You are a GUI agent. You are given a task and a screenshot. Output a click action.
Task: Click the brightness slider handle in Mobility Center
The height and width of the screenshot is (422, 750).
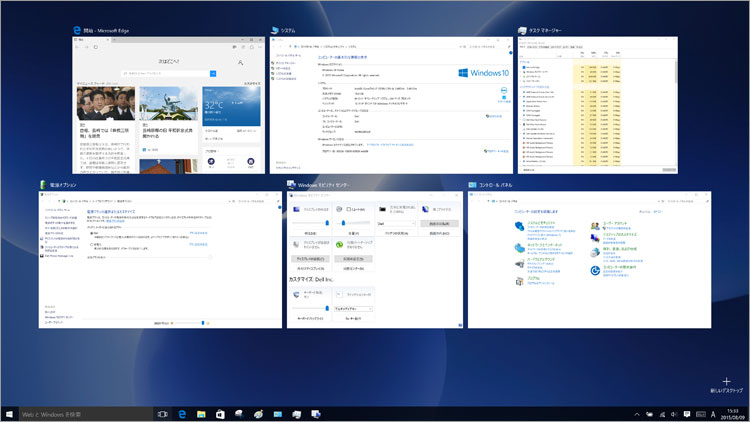(327, 222)
